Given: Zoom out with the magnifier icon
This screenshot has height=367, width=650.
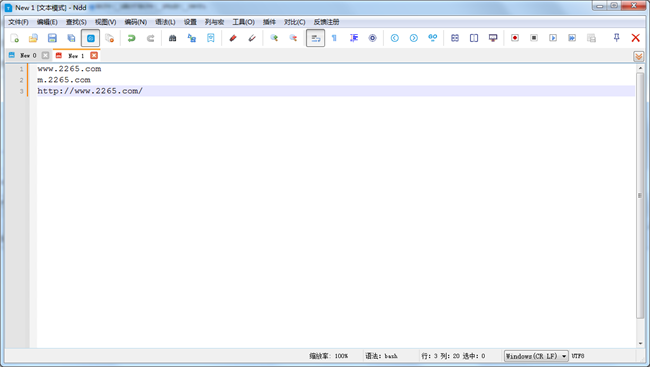Looking at the screenshot, I should (x=293, y=38).
